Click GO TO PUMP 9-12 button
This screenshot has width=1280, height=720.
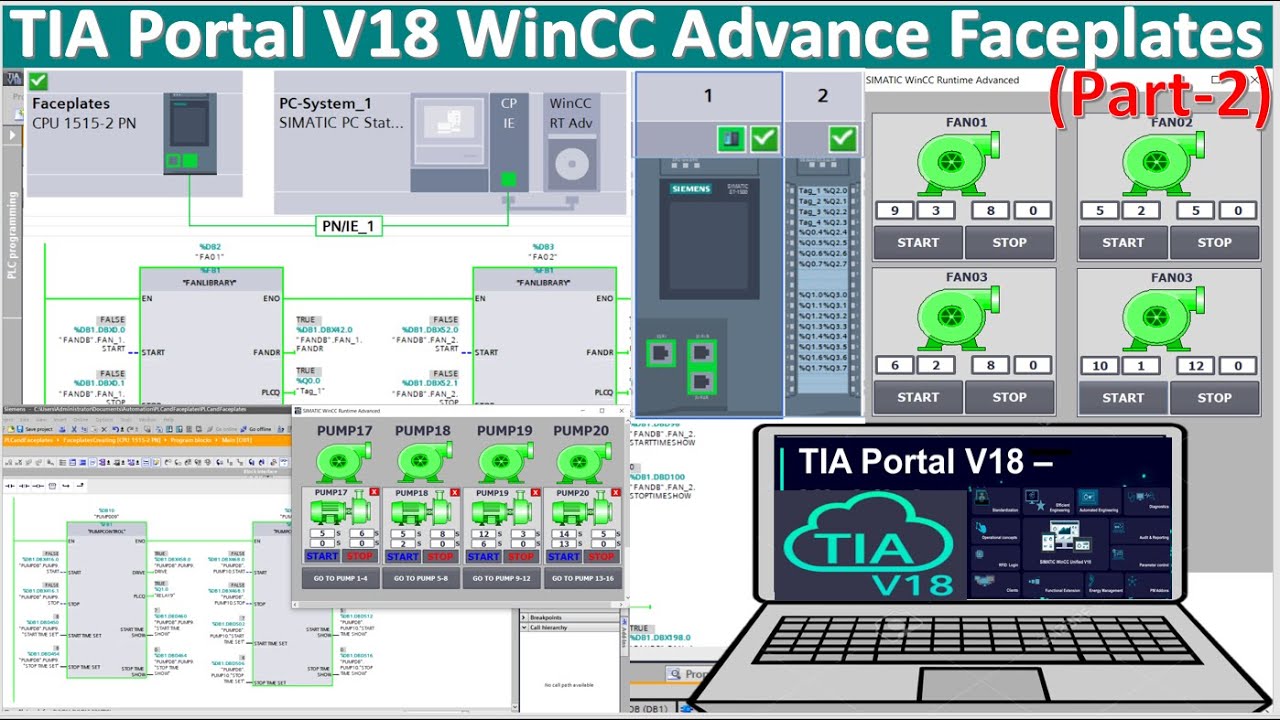coord(501,578)
